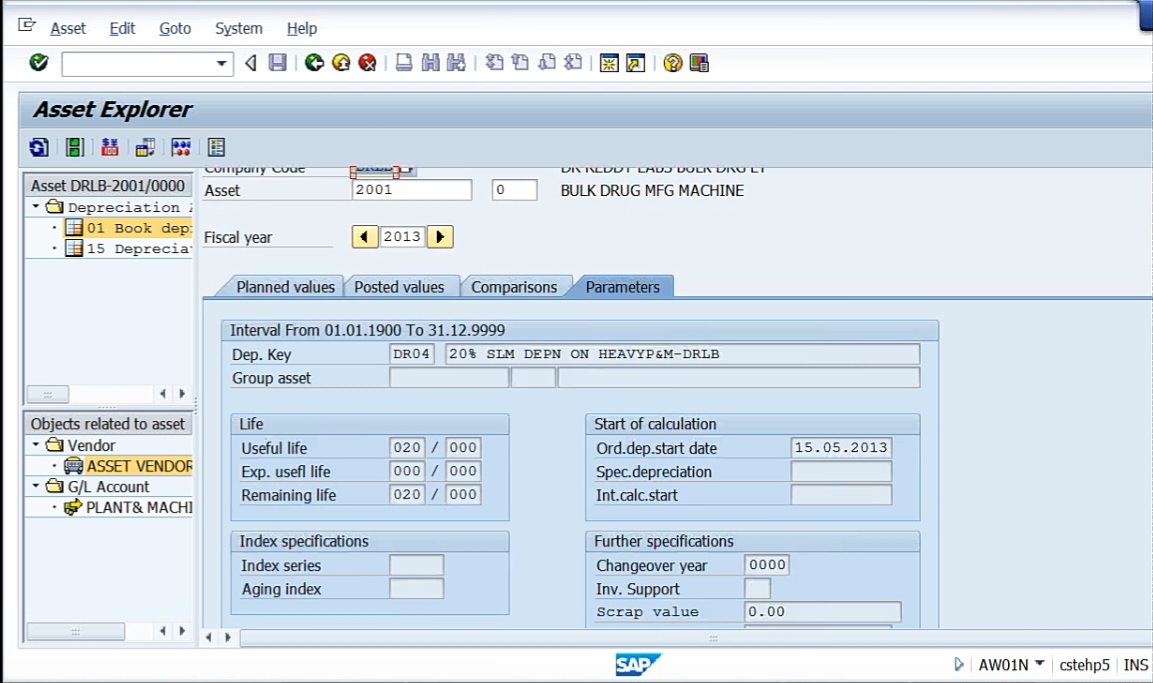Click the Refresh icon in Asset Explorer toolbar
Image resolution: width=1153 pixels, height=683 pixels.
(x=39, y=147)
